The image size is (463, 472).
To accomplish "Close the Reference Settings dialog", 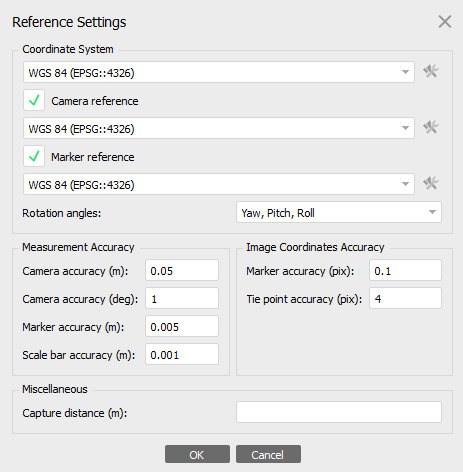I will 445,22.
